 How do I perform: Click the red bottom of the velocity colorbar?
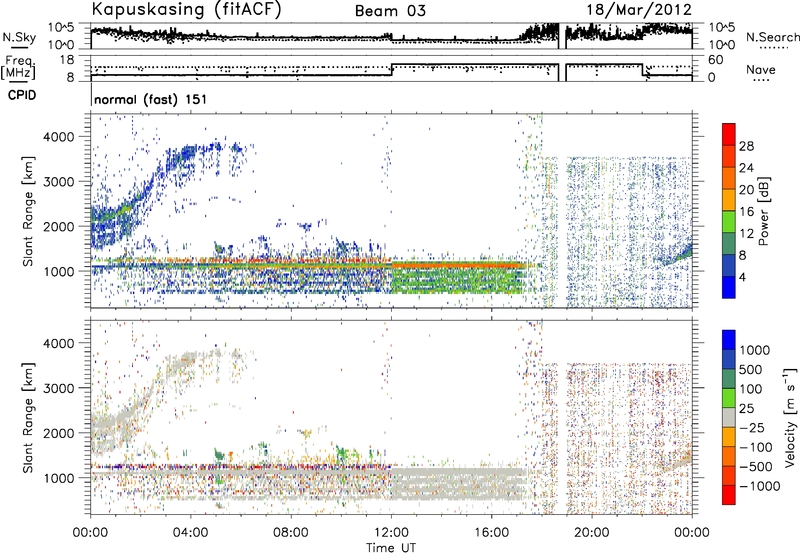click(729, 495)
